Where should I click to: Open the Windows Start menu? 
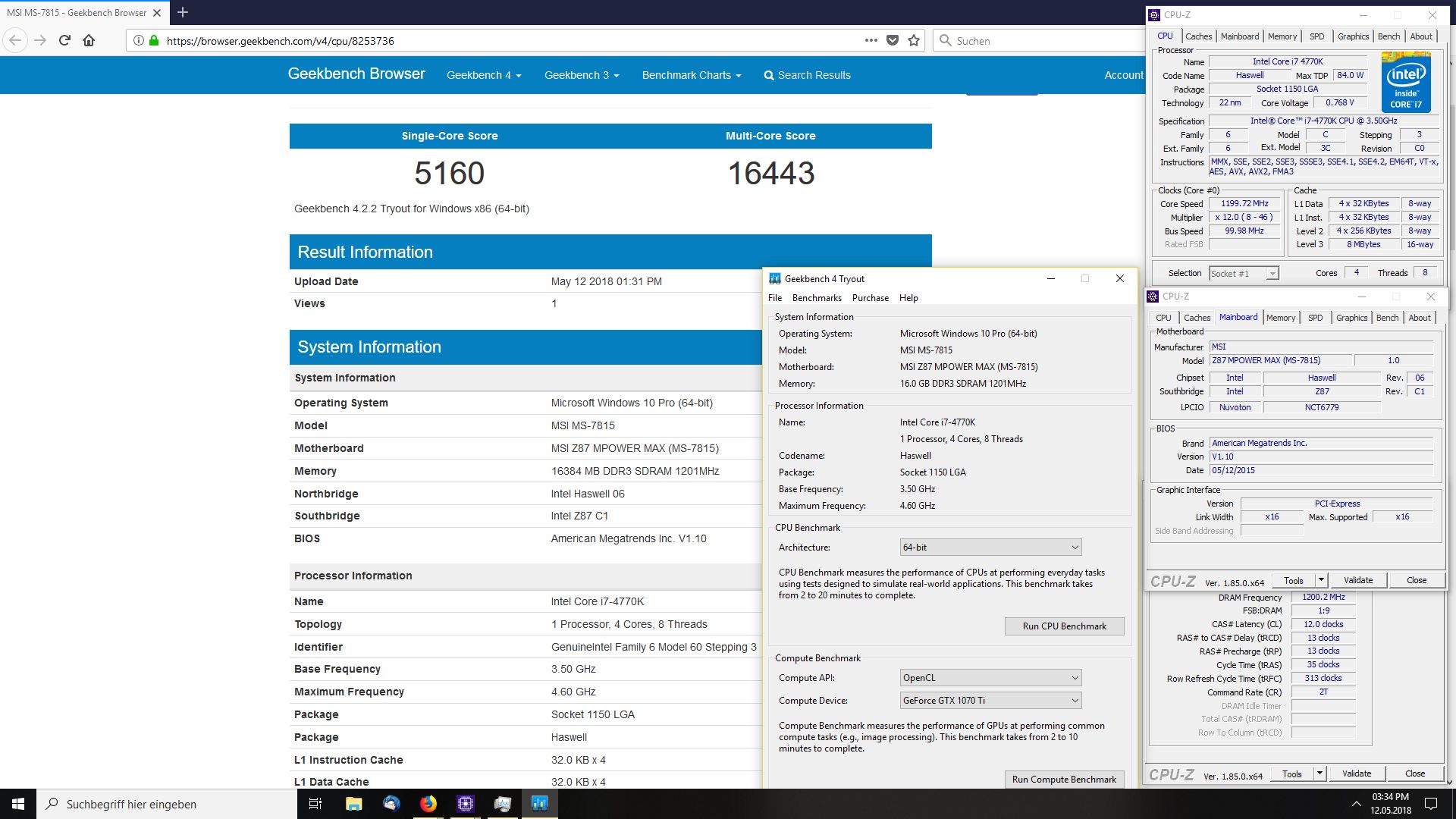pyautogui.click(x=18, y=804)
